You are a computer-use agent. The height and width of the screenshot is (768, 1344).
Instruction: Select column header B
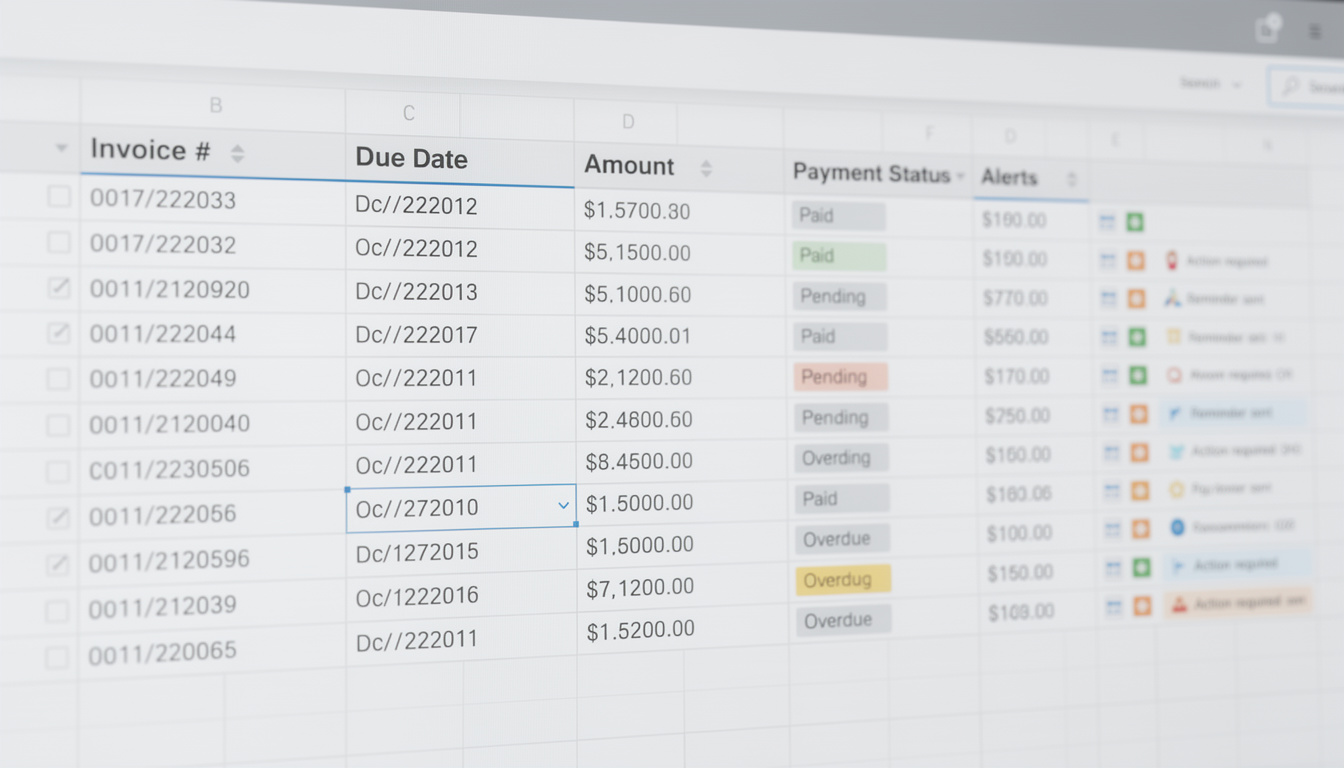click(x=215, y=104)
